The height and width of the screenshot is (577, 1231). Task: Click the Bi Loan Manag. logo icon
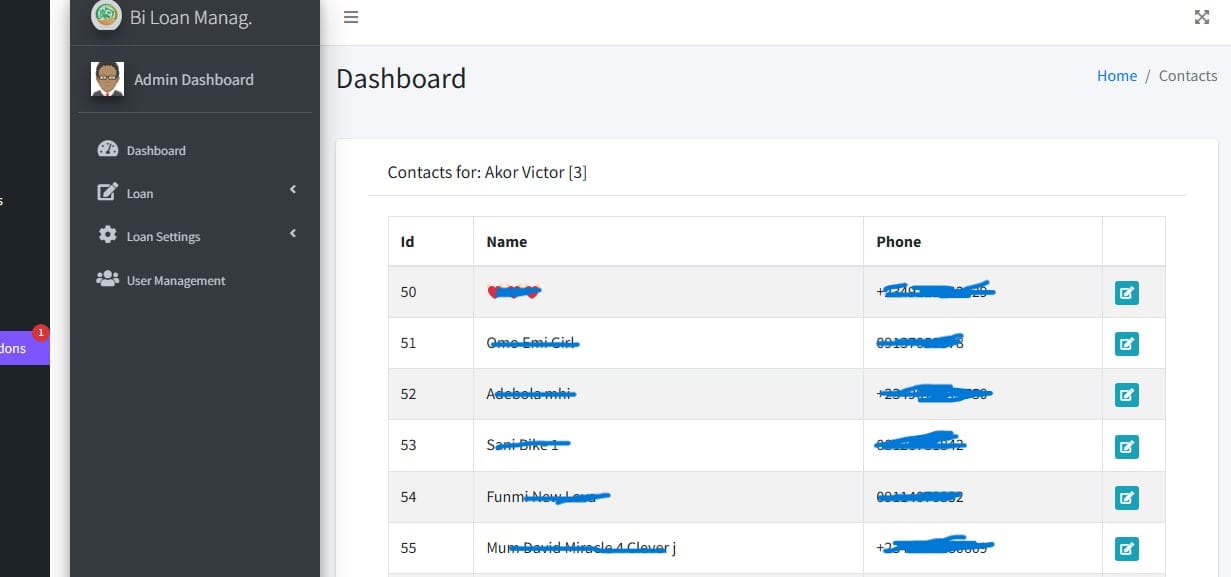[106, 15]
